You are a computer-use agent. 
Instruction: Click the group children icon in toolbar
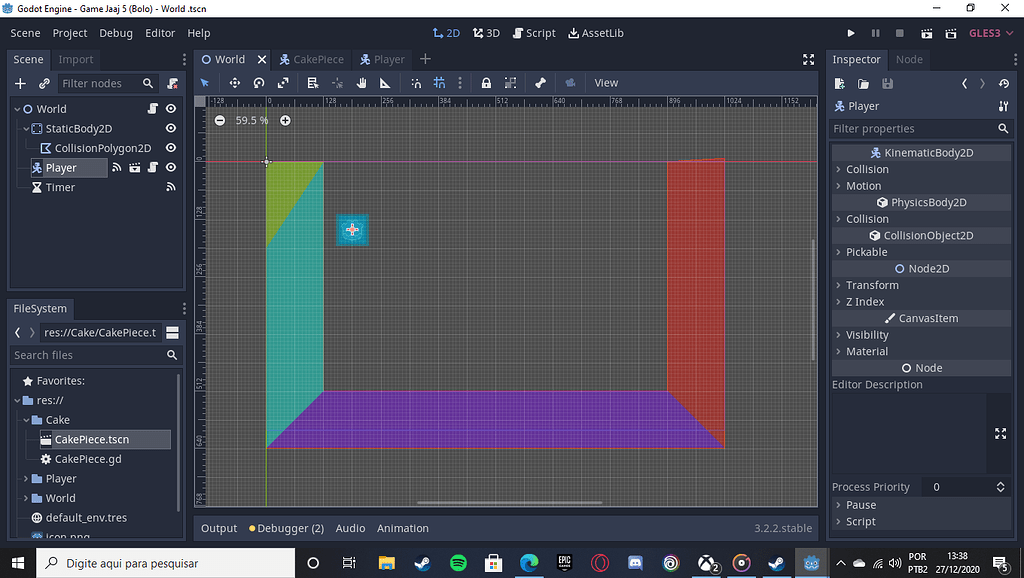[x=510, y=83]
